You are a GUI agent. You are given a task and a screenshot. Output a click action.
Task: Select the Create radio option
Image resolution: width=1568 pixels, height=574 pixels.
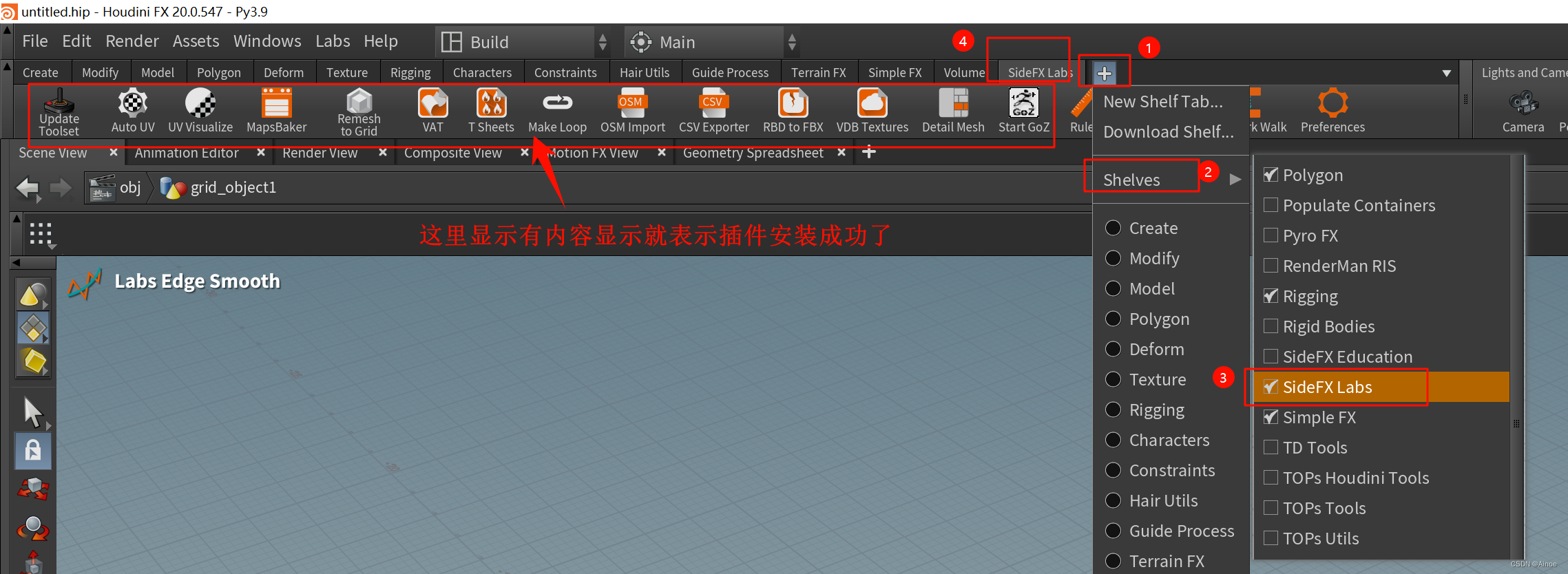point(1113,228)
